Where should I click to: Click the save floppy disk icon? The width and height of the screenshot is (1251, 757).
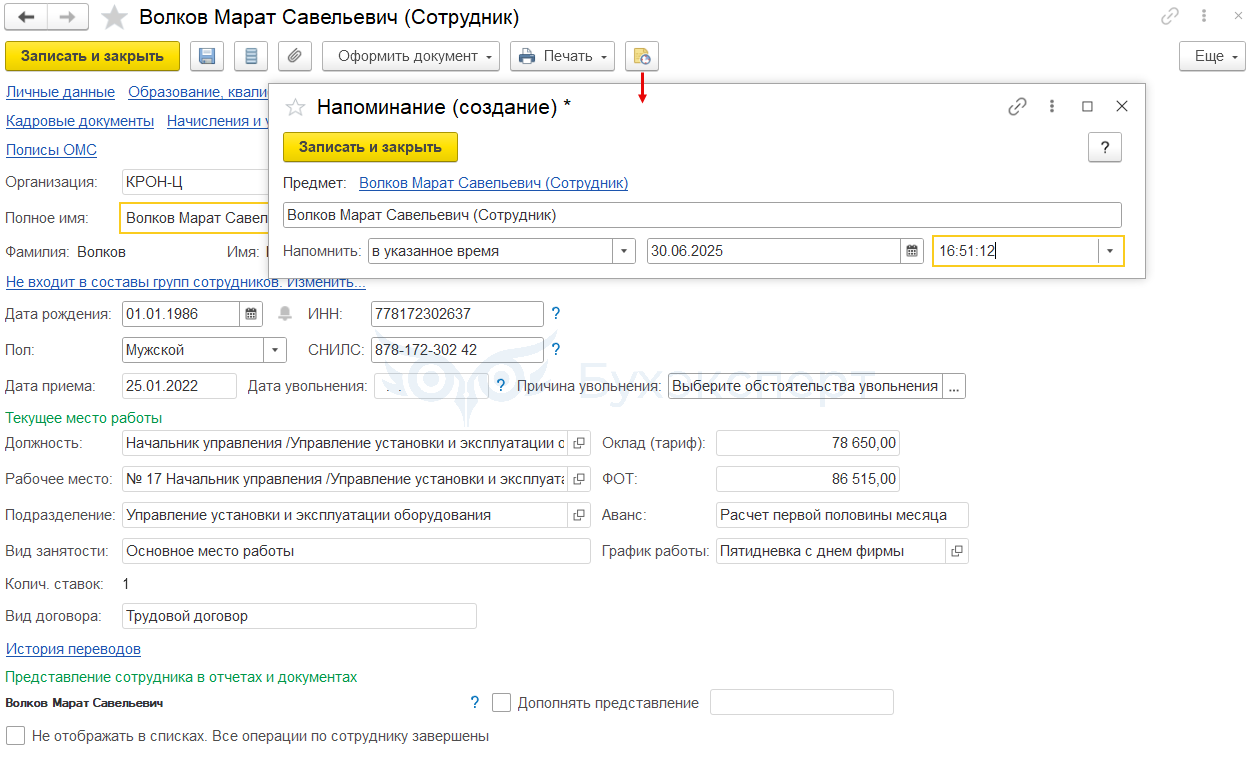click(x=207, y=56)
